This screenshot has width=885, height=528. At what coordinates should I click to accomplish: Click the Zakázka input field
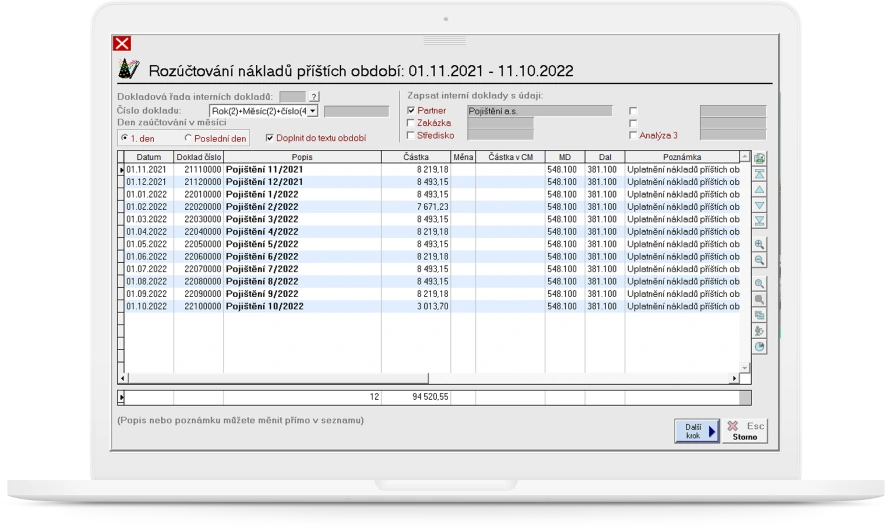(x=501, y=123)
